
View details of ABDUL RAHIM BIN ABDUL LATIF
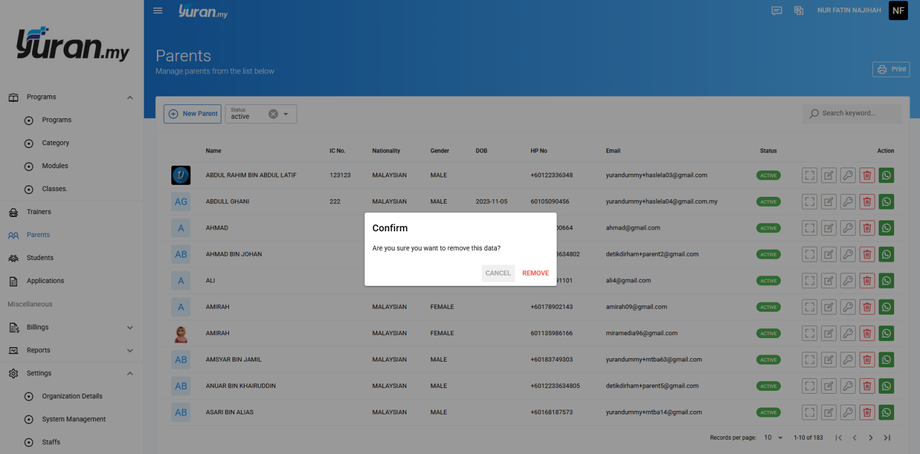pos(810,175)
